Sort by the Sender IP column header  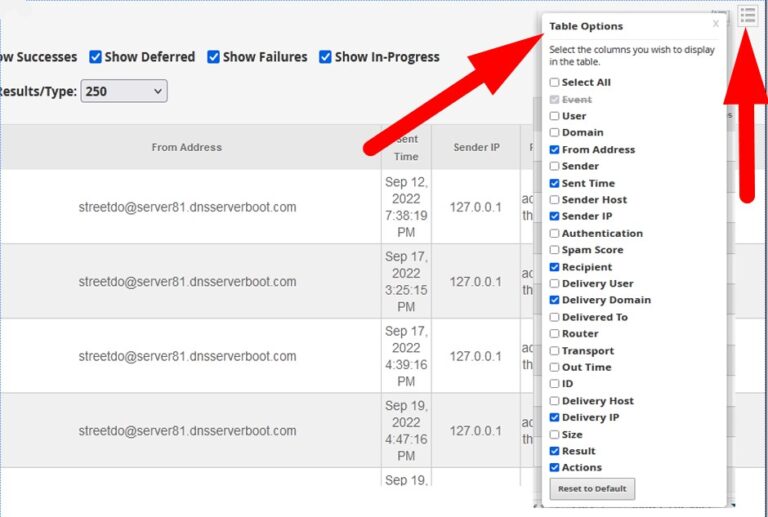(x=476, y=147)
